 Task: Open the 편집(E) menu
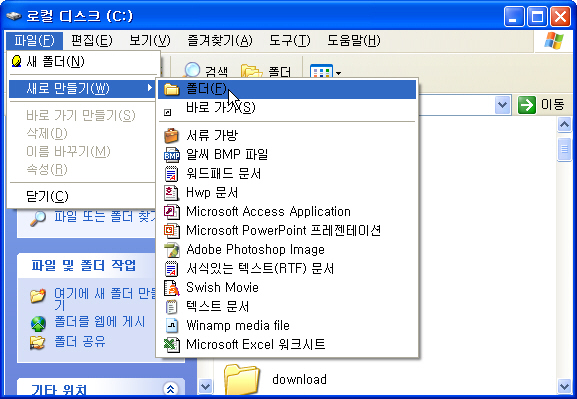(92, 40)
